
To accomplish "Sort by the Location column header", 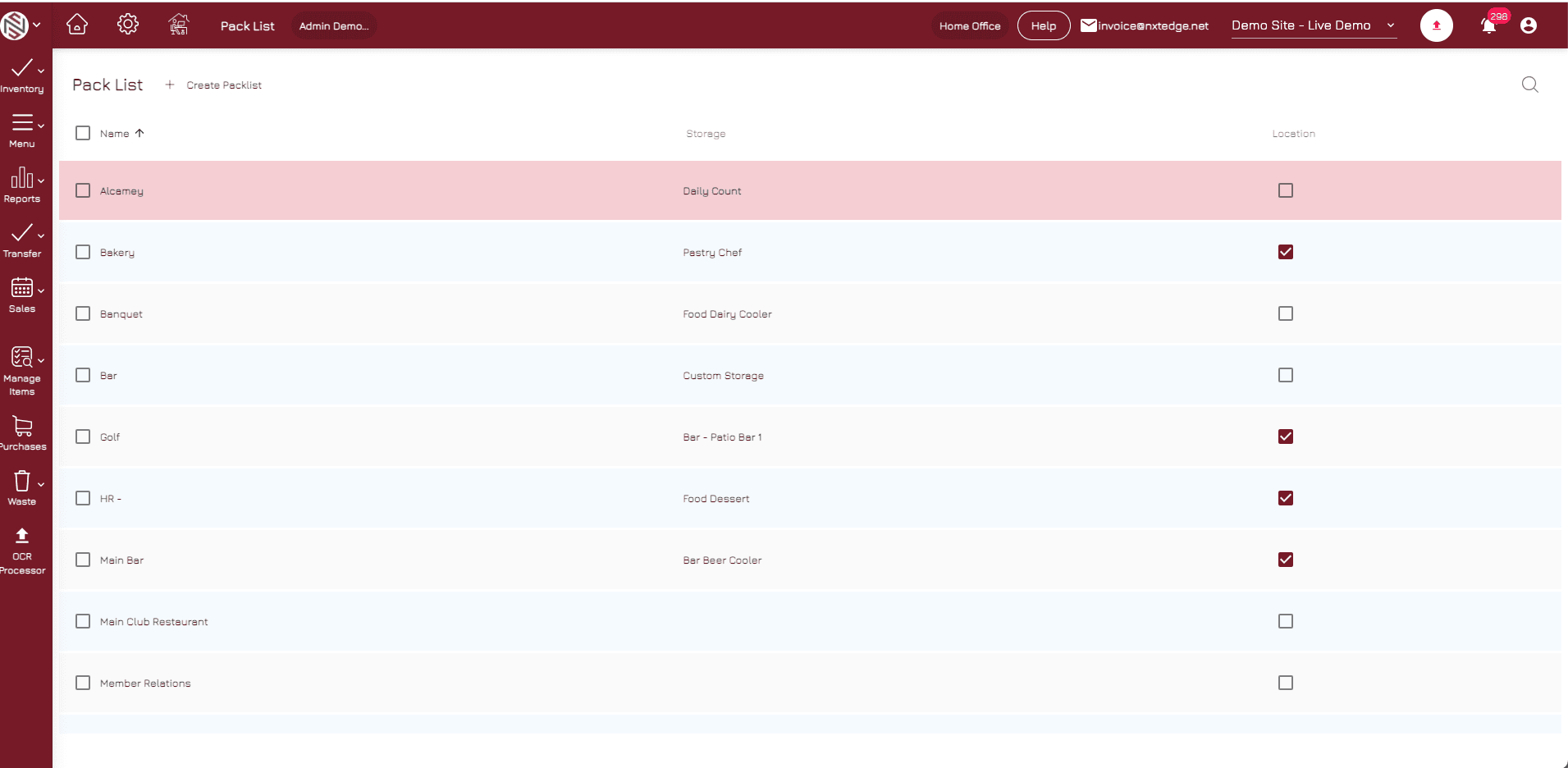I will pos(1293,134).
